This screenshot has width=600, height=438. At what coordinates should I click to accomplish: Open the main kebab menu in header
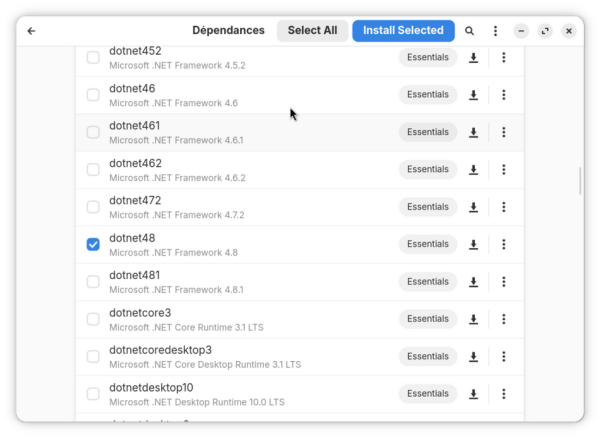(x=495, y=31)
